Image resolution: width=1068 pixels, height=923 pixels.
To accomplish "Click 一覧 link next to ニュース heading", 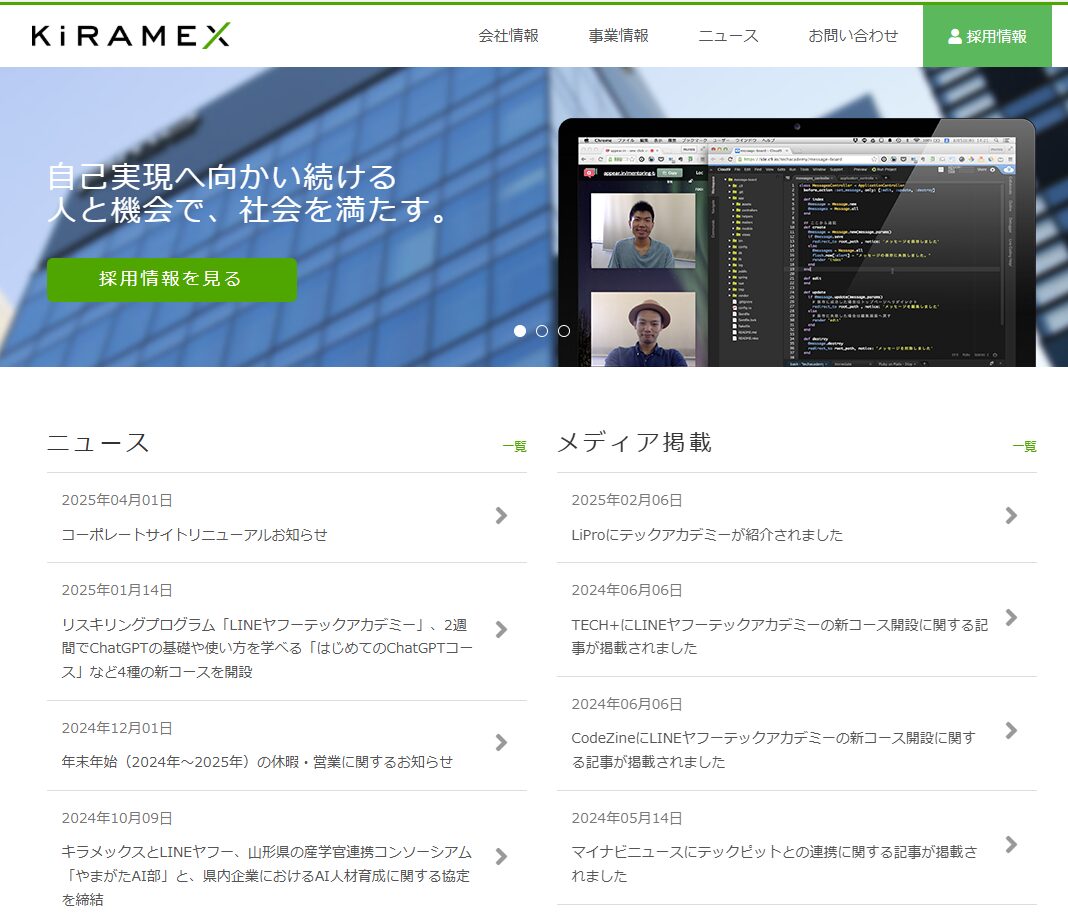I will click(514, 447).
